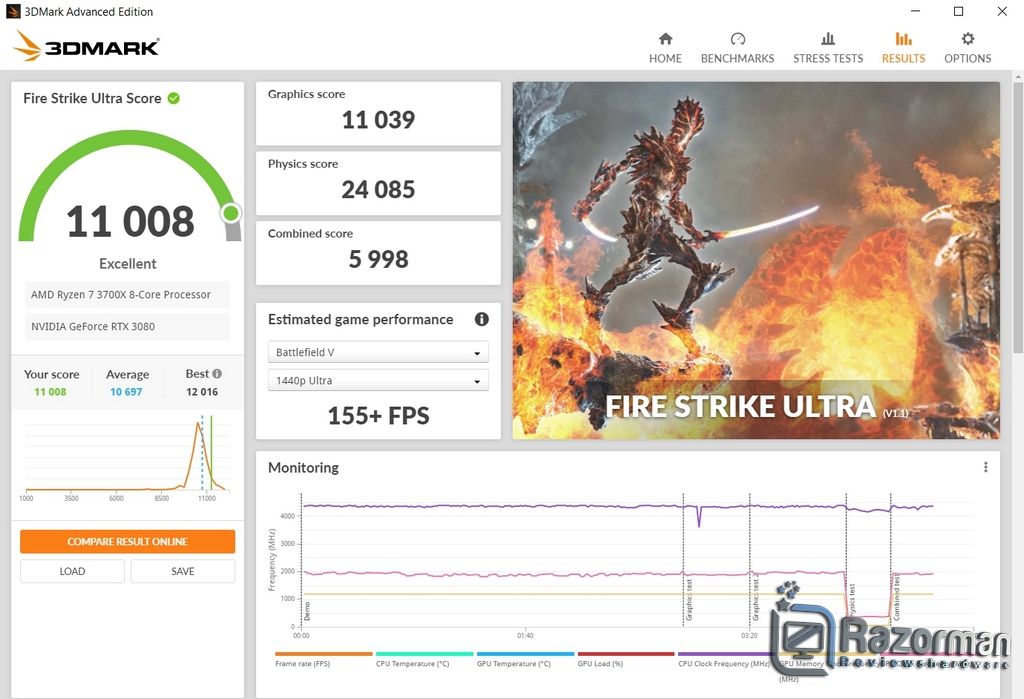Screen dimensions: 1024x699
Task: Click the LOAD button
Action: [x=72, y=571]
